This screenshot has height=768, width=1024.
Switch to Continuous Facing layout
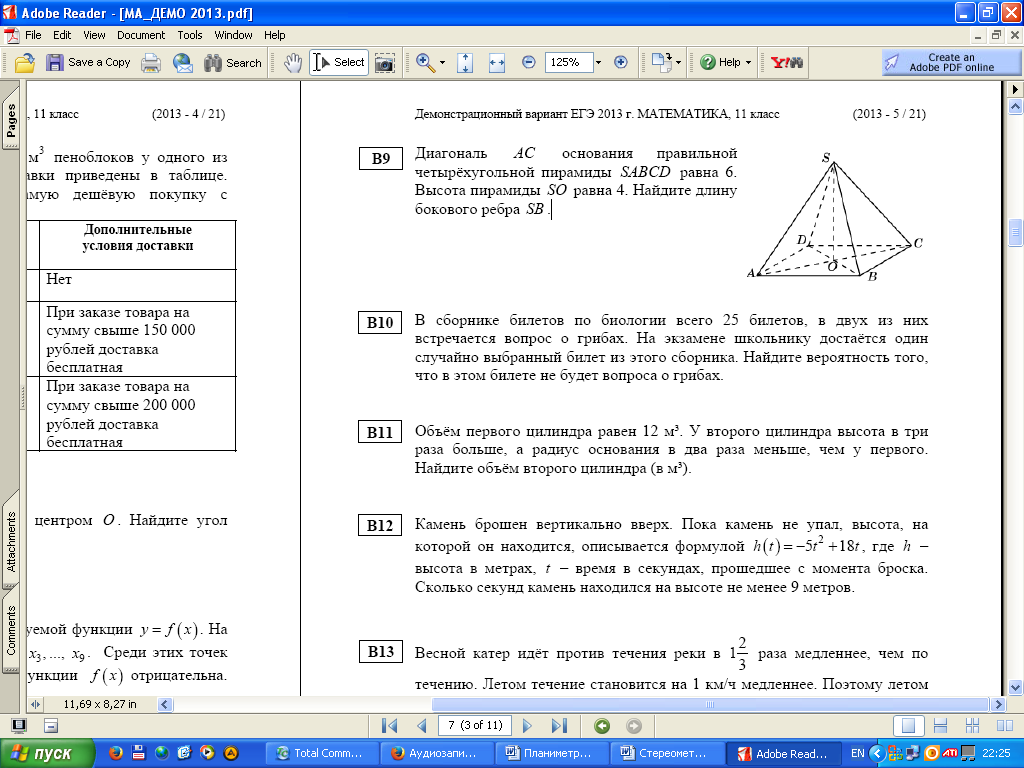coord(972,726)
